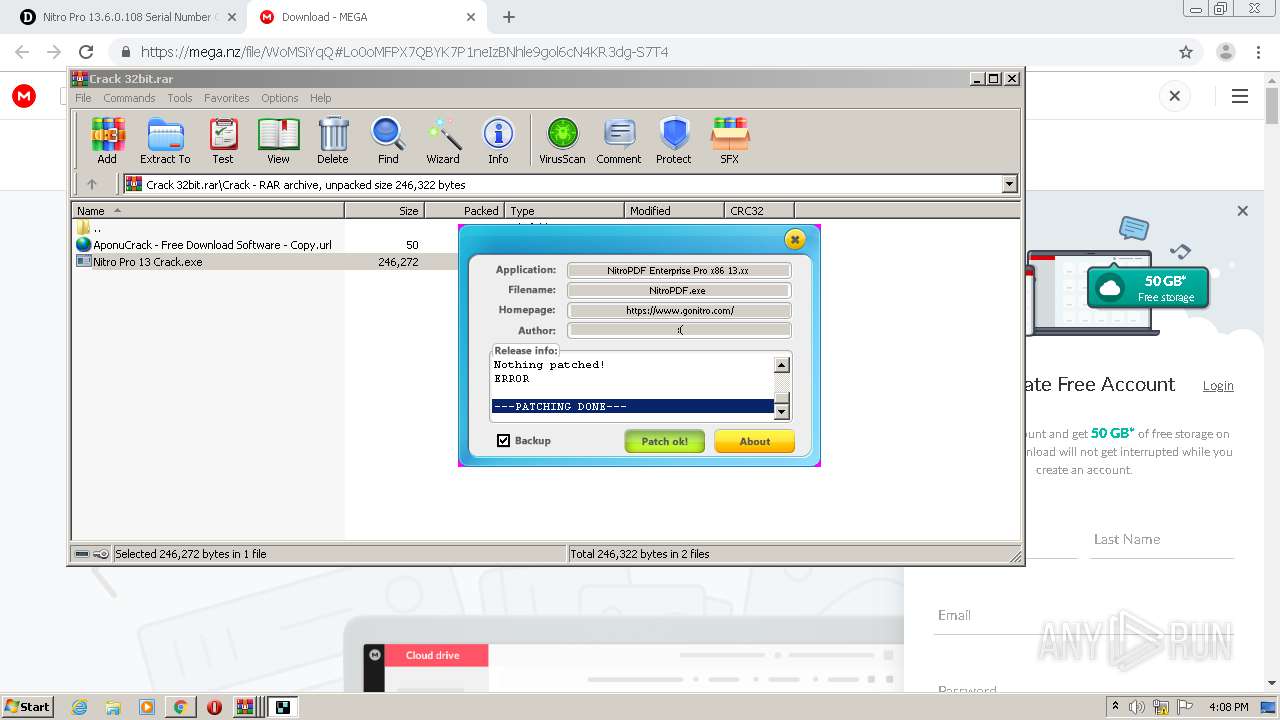Select the PATCHING DONE log line
Image resolution: width=1280 pixels, height=720 pixels.
click(633, 407)
